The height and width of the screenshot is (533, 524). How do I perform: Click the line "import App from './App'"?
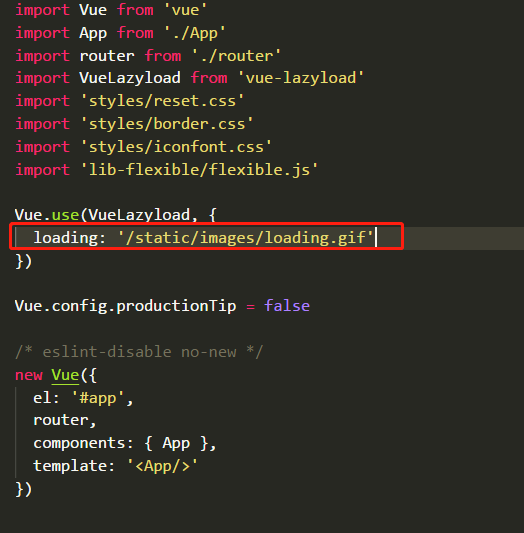tap(120, 33)
